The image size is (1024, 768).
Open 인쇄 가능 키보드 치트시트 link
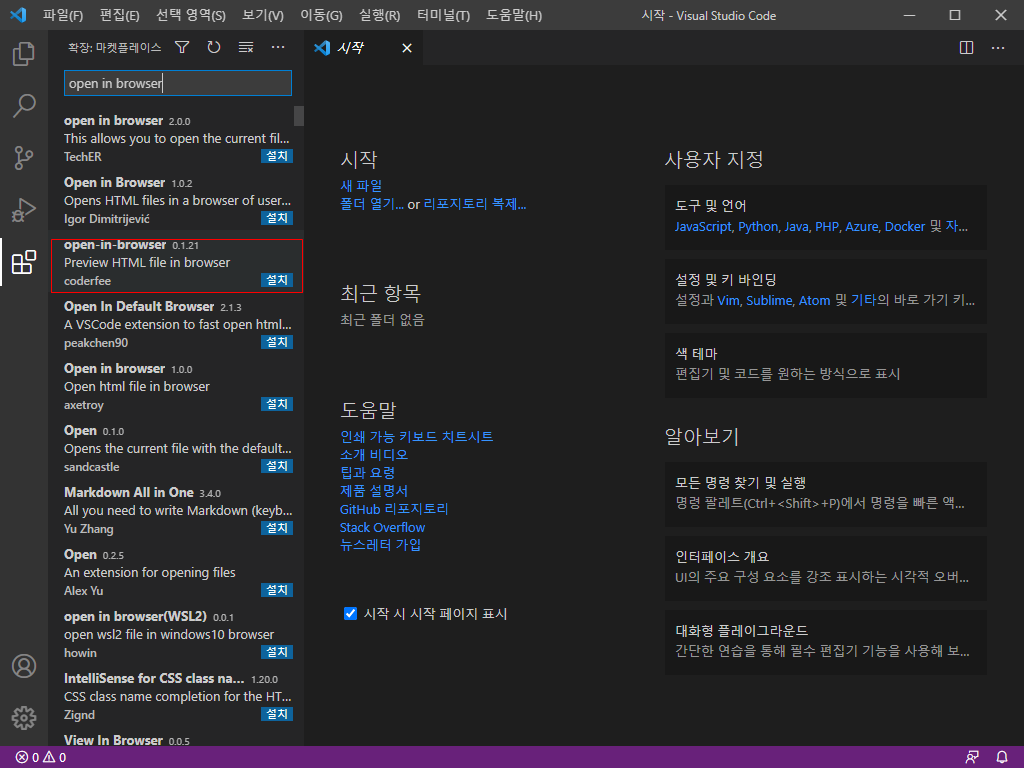click(417, 436)
